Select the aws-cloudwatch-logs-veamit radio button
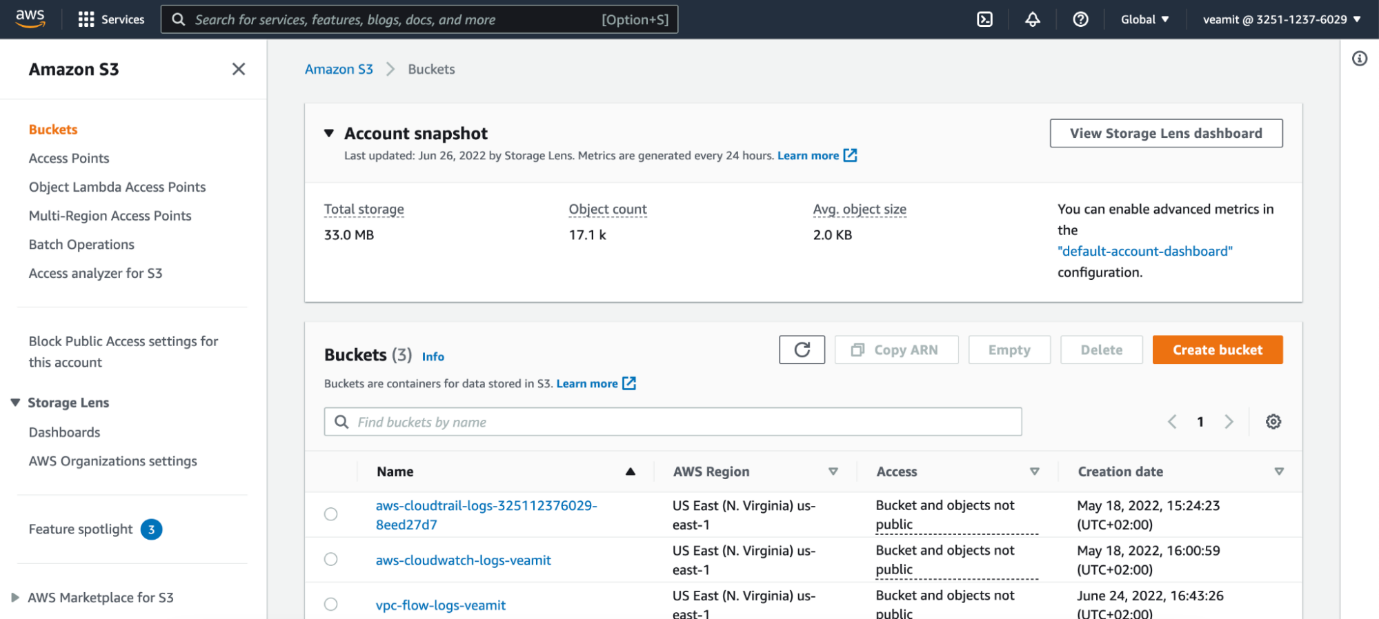 click(331, 560)
